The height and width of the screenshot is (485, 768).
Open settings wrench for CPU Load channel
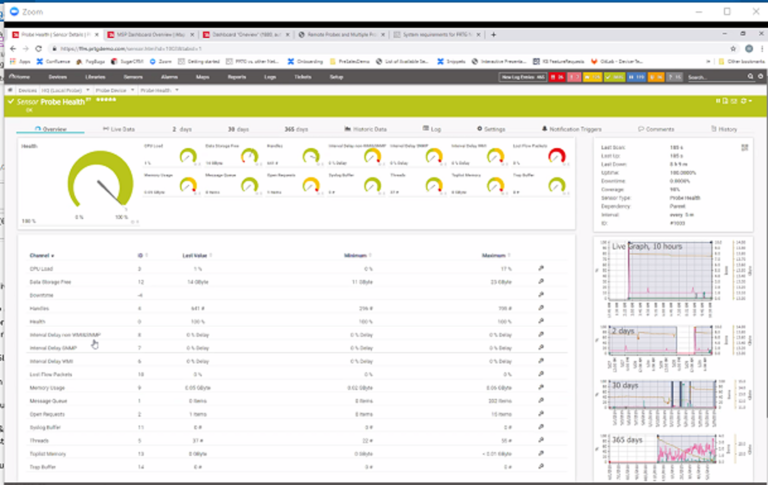click(x=541, y=268)
